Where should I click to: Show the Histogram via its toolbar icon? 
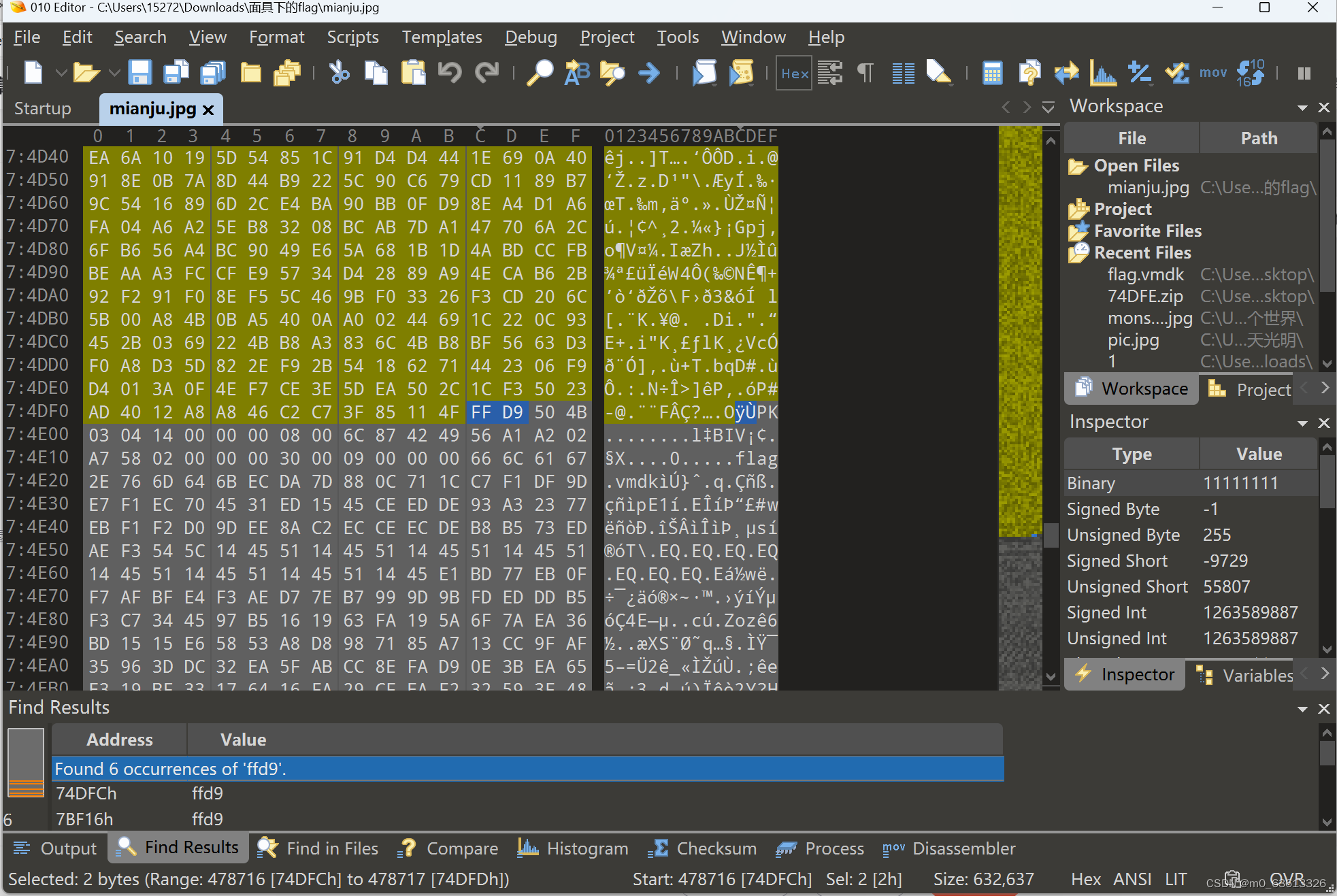click(1104, 73)
